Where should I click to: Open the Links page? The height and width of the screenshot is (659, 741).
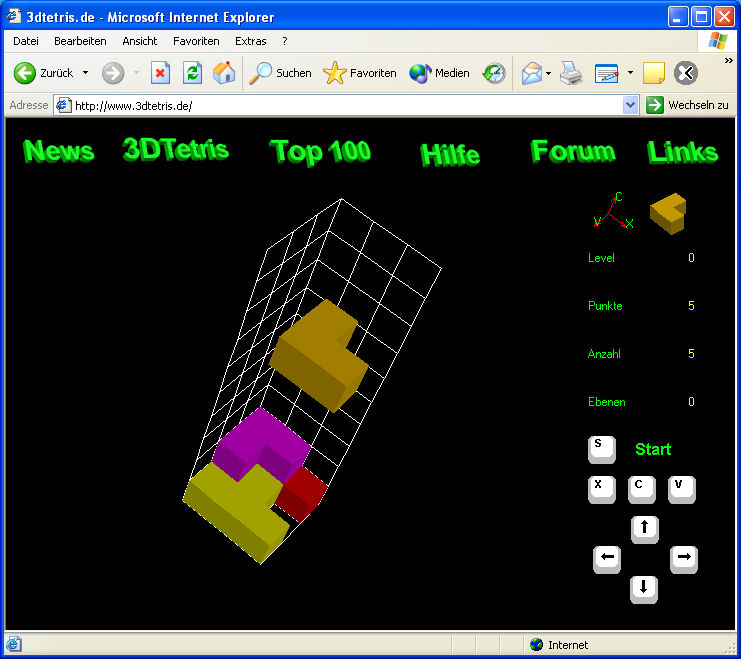[682, 152]
